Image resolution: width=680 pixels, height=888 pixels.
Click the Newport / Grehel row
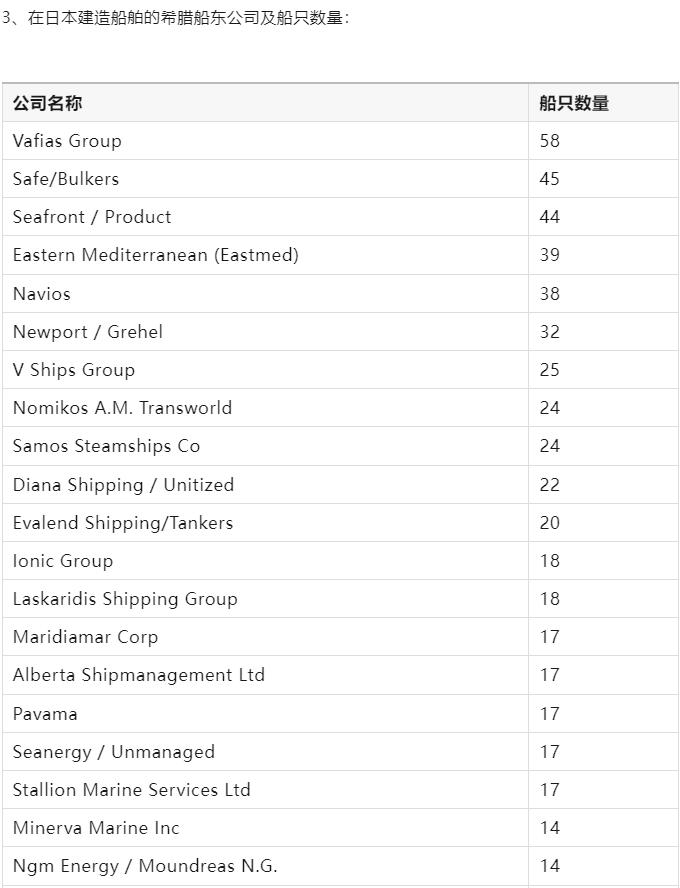tap(340, 332)
